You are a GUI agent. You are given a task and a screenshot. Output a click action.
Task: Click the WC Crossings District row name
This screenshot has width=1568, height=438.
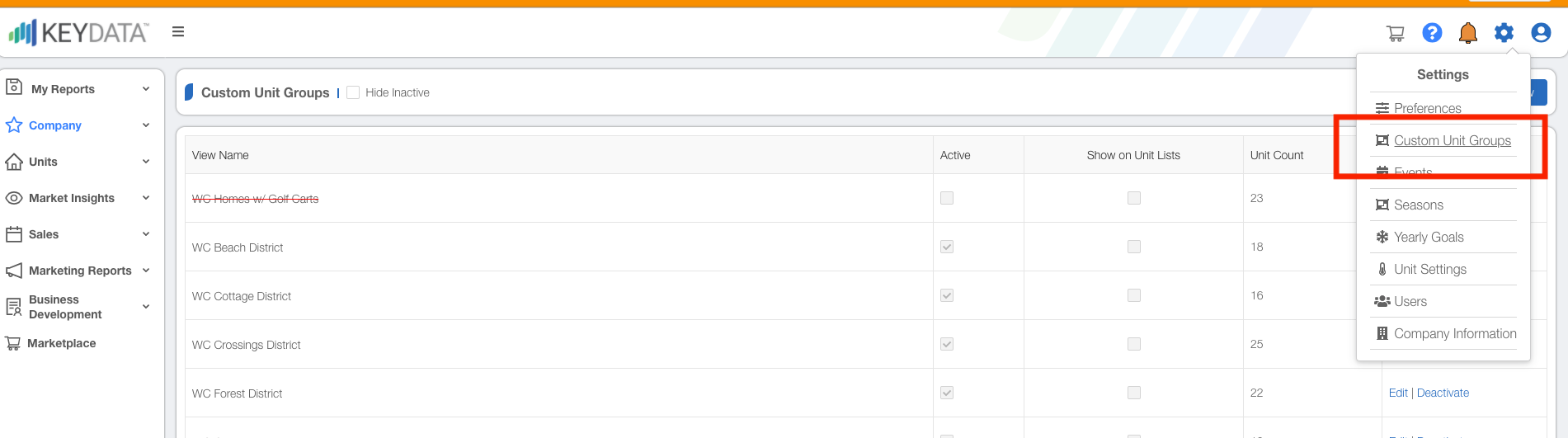click(x=247, y=345)
